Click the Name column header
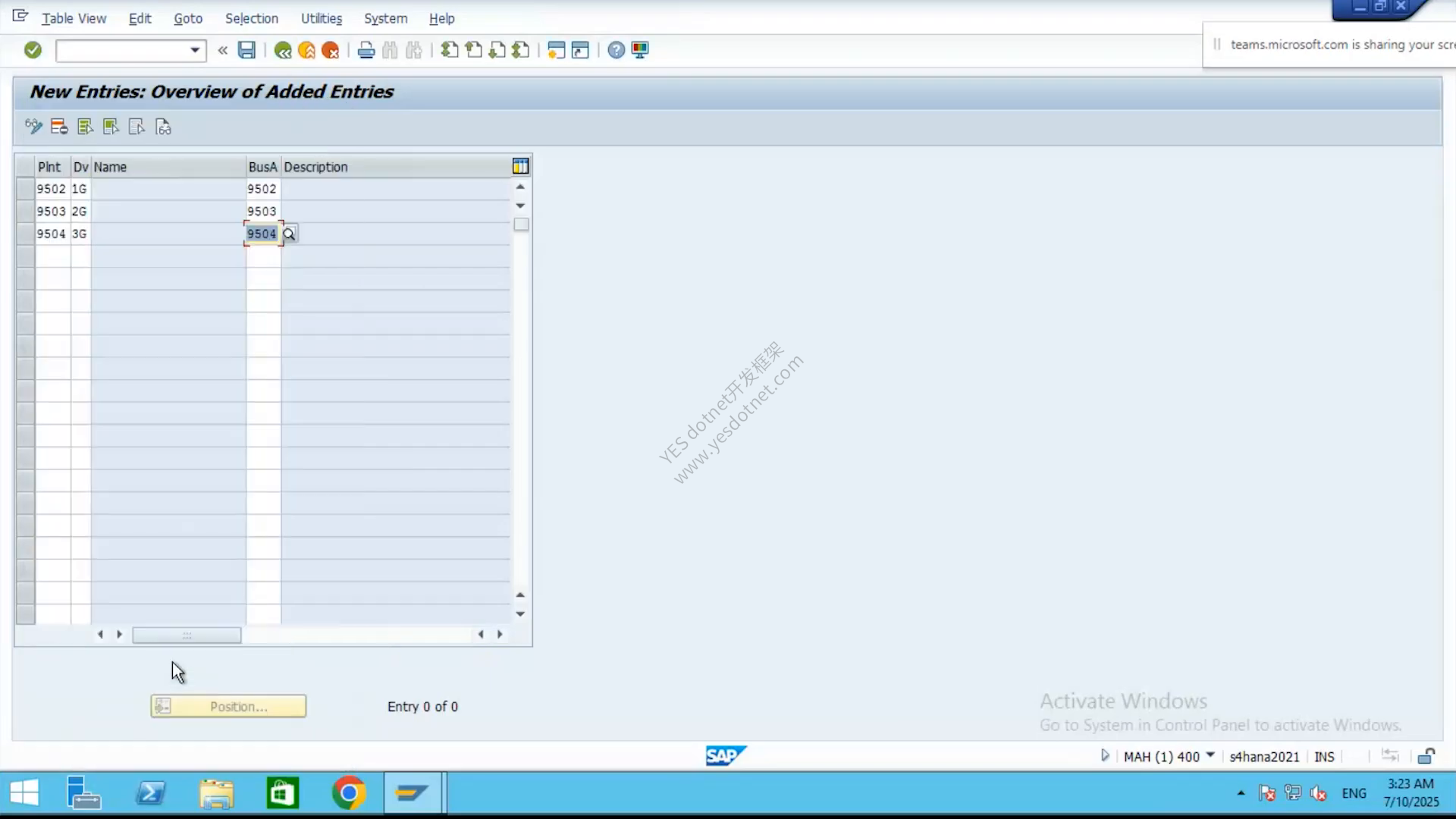This screenshot has height=819, width=1456. [x=168, y=167]
